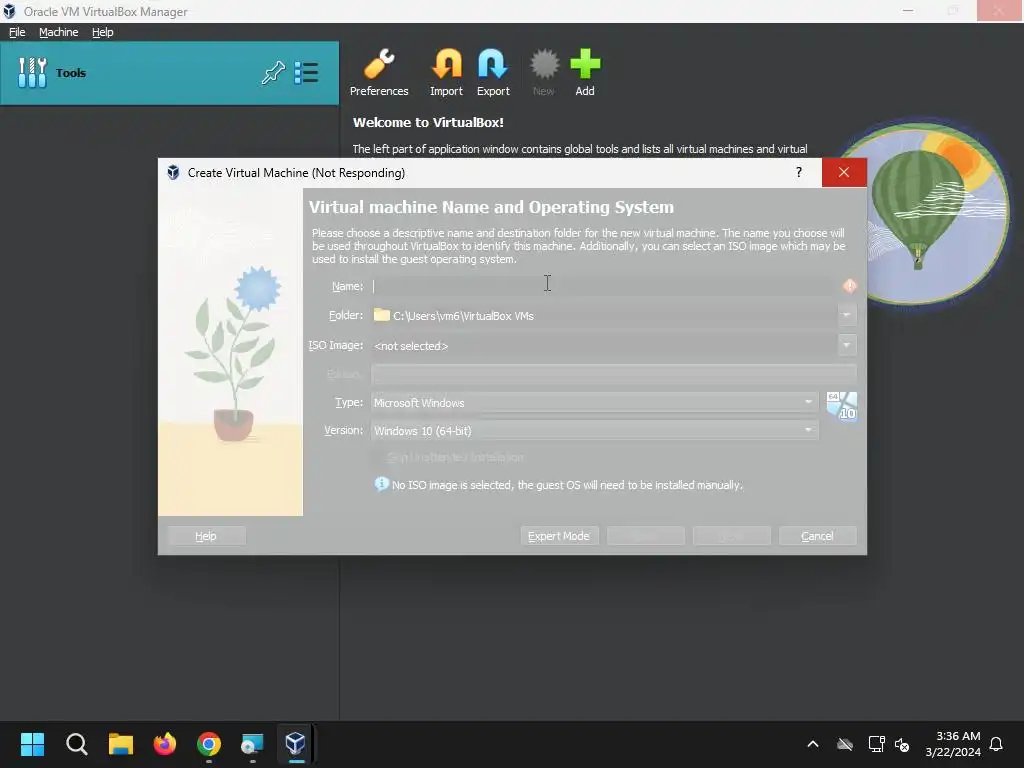Click the cloud sync tray icon

click(844, 744)
